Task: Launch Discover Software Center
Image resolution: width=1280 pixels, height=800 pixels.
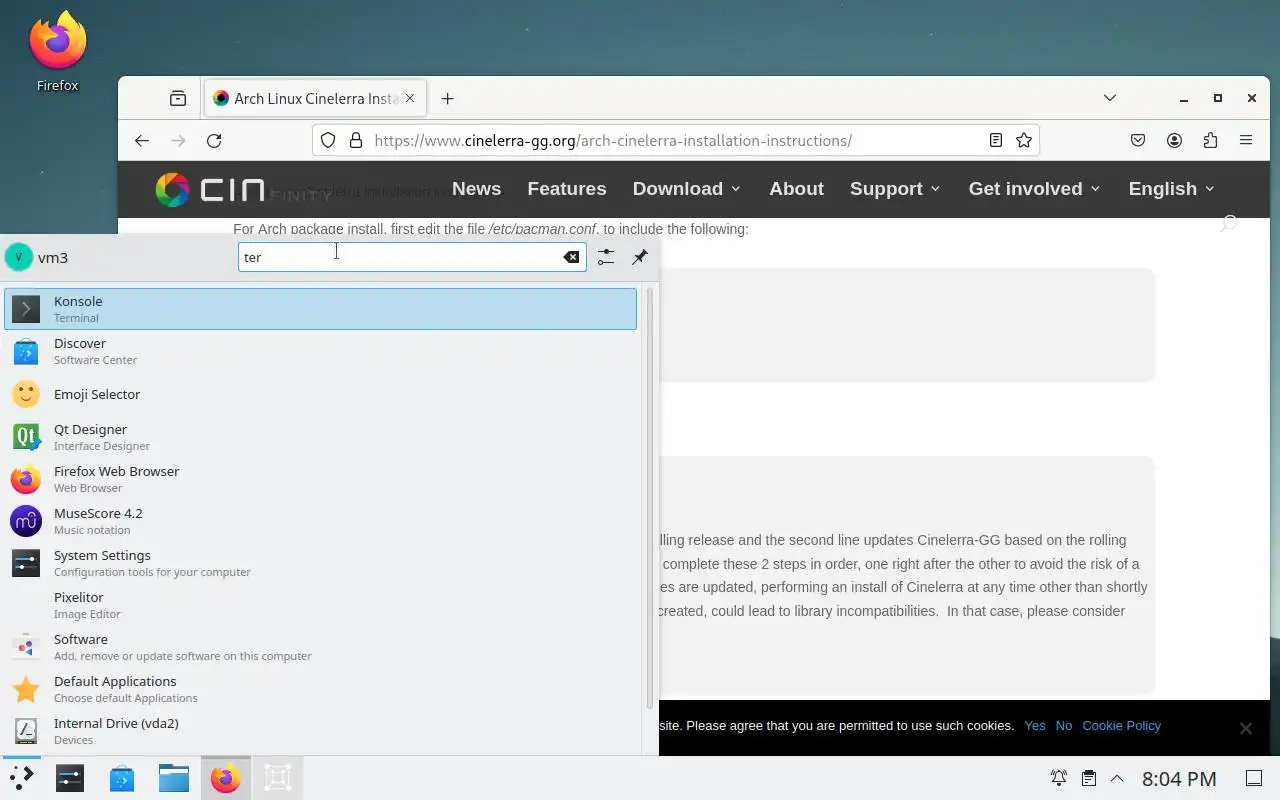Action: (320, 351)
